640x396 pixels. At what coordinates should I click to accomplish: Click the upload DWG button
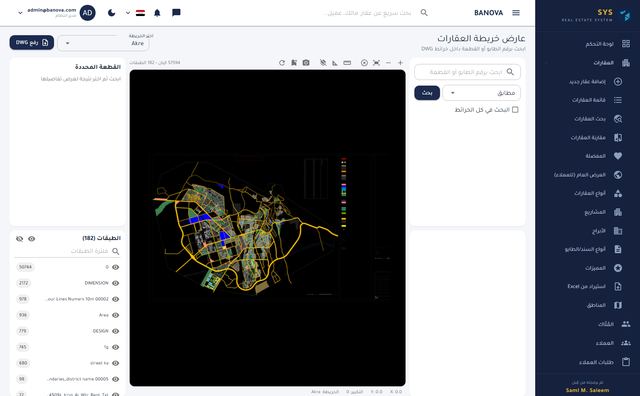32,42
